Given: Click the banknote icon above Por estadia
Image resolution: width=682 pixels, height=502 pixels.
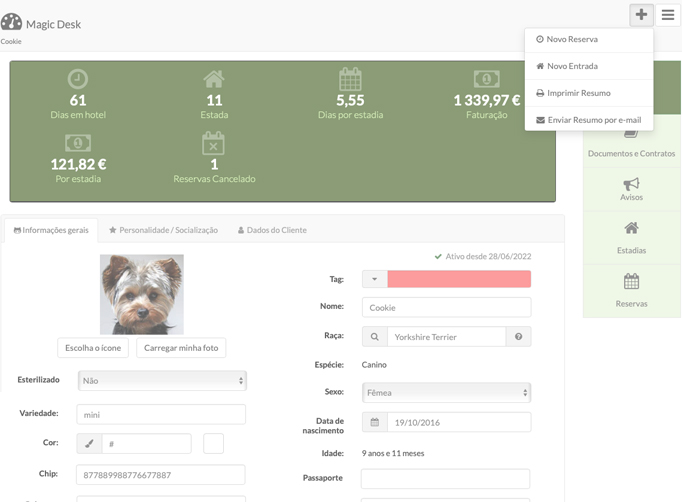Looking at the screenshot, I should (78, 143).
